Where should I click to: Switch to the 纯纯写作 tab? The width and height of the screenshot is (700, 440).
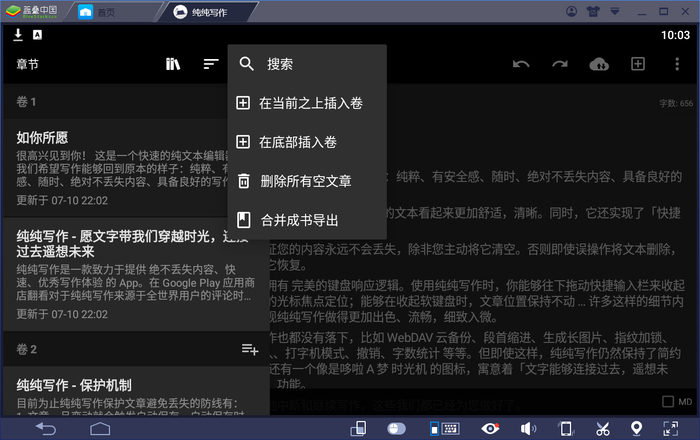point(200,12)
